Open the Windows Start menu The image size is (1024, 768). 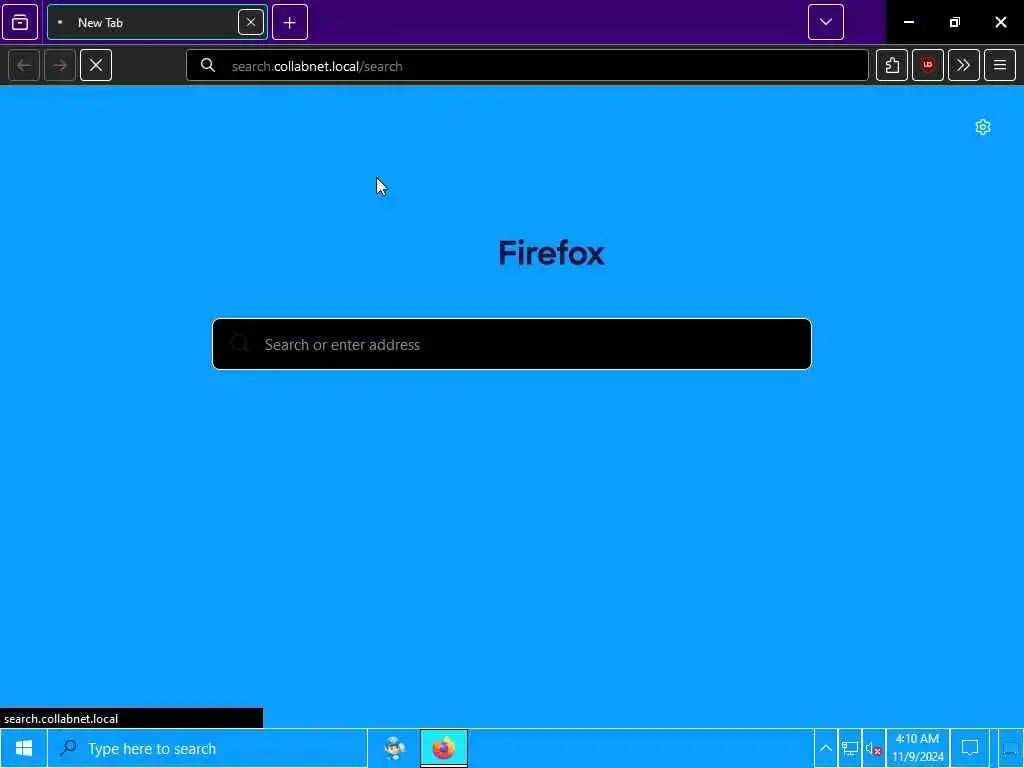click(24, 748)
